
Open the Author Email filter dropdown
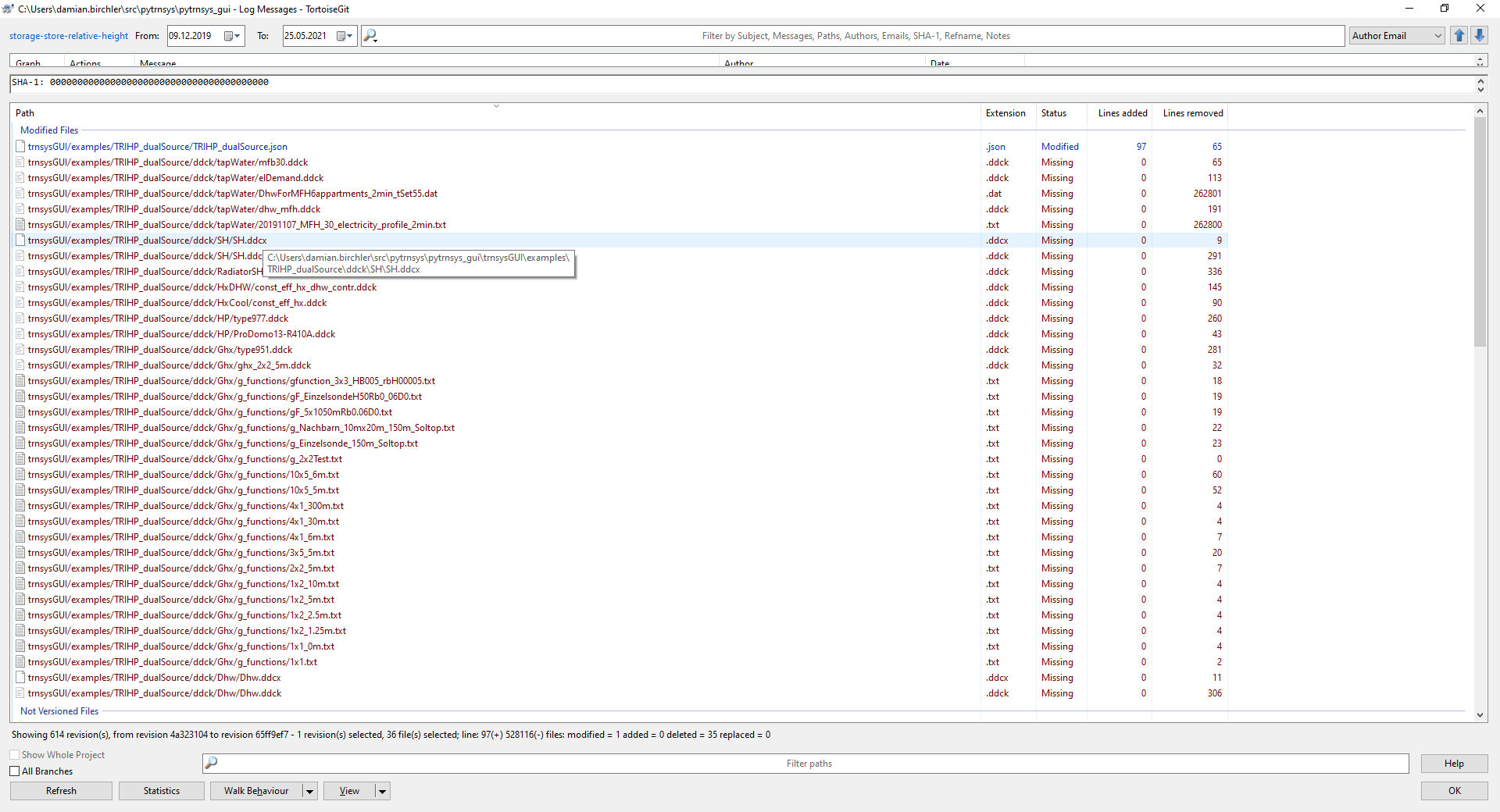click(1437, 35)
